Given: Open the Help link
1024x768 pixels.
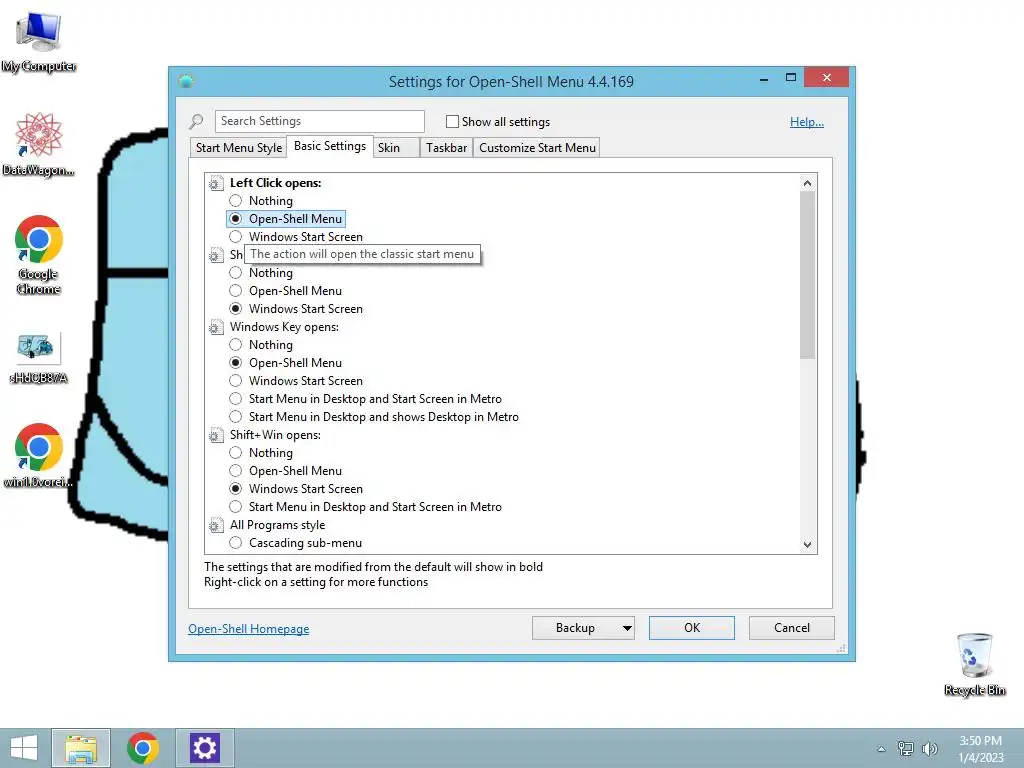Looking at the screenshot, I should click(x=807, y=122).
